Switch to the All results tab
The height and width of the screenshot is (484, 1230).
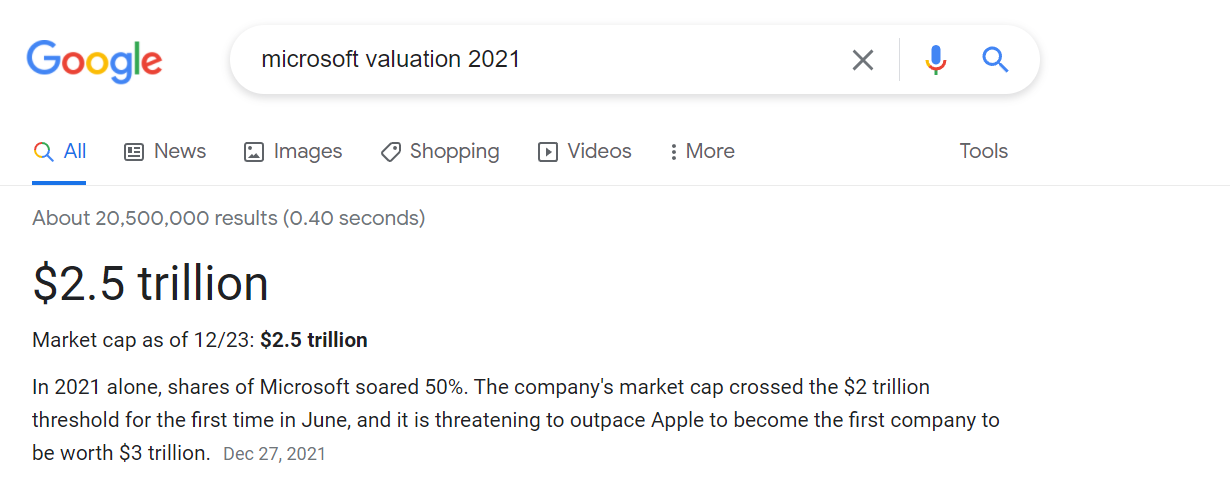click(x=59, y=151)
